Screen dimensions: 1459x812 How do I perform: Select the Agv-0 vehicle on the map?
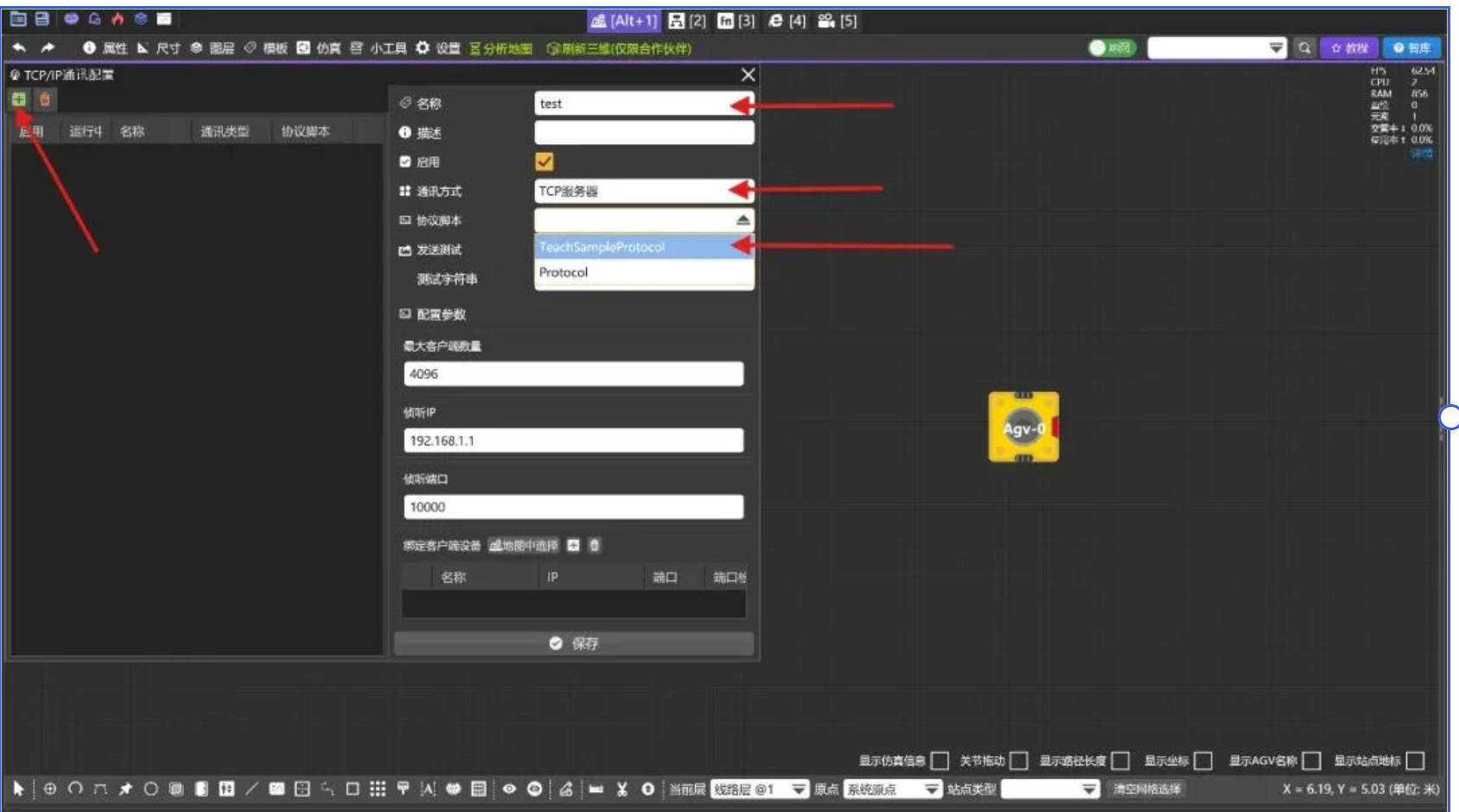1023,427
